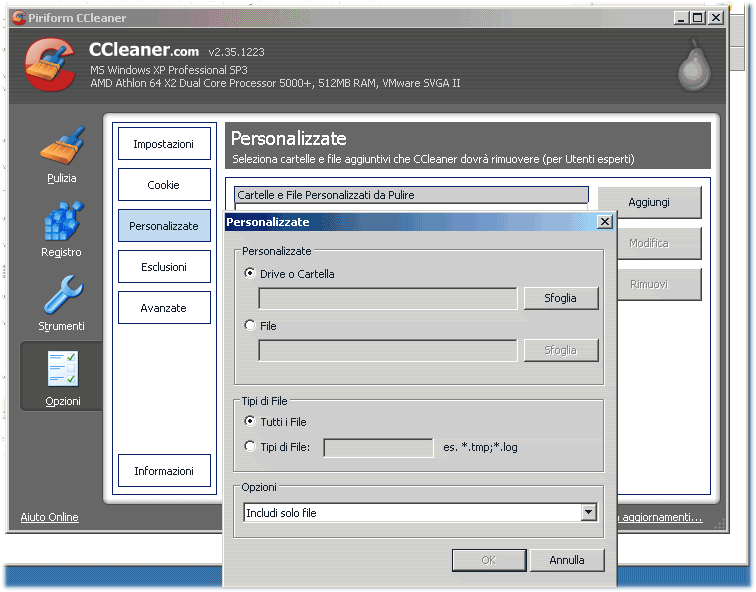Select the Tipi di File radio button
The height and width of the screenshot is (592, 756).
point(250,446)
